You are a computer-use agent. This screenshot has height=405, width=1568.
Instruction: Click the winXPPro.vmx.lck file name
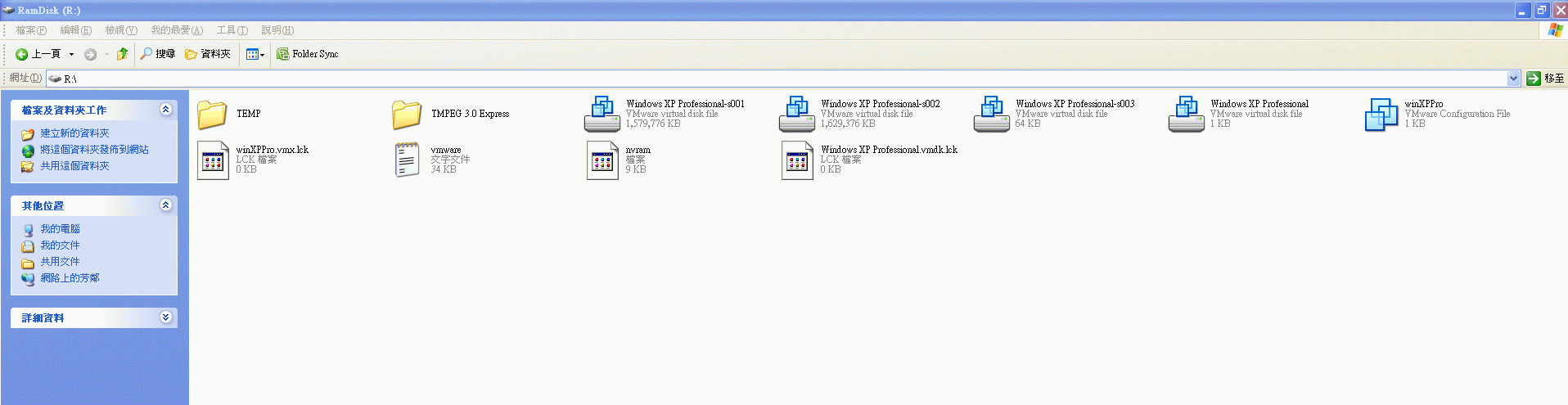click(x=272, y=150)
